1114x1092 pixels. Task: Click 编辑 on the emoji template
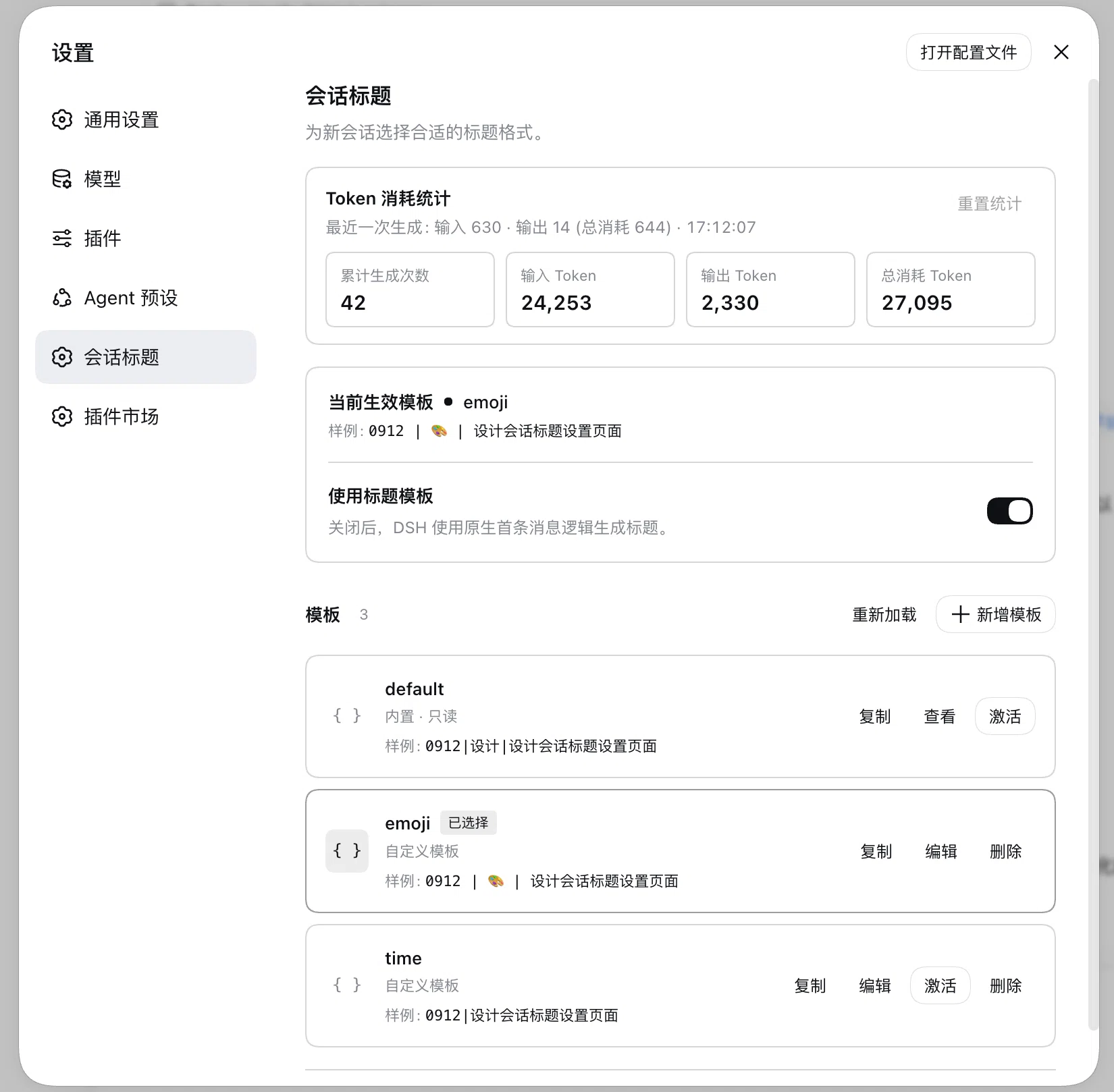pyautogui.click(x=941, y=851)
